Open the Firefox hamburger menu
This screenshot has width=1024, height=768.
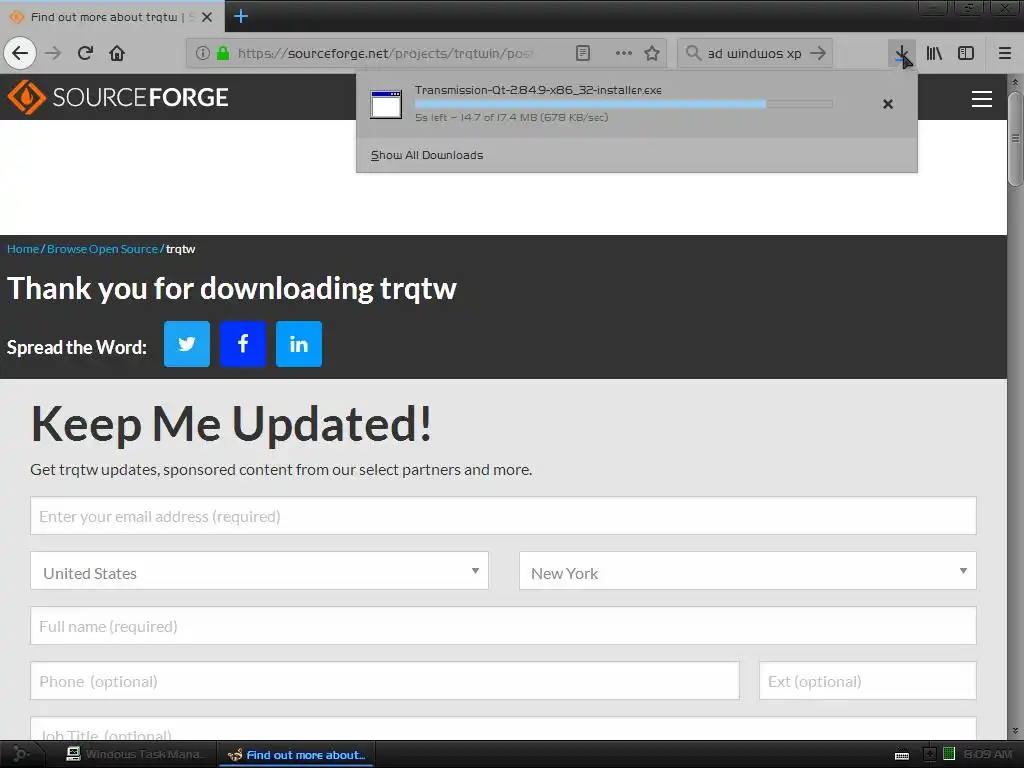[1004, 53]
